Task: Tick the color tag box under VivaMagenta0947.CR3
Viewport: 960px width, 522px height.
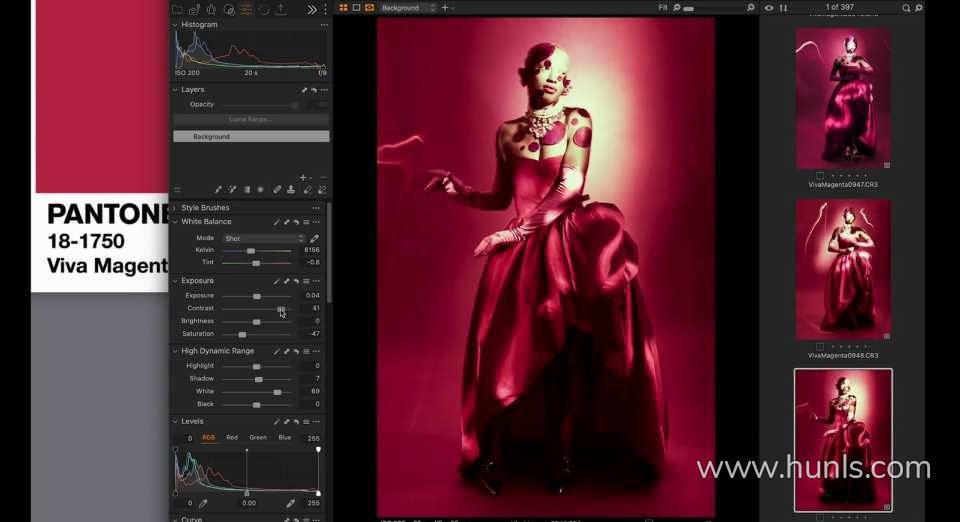Action: pyautogui.click(x=820, y=175)
